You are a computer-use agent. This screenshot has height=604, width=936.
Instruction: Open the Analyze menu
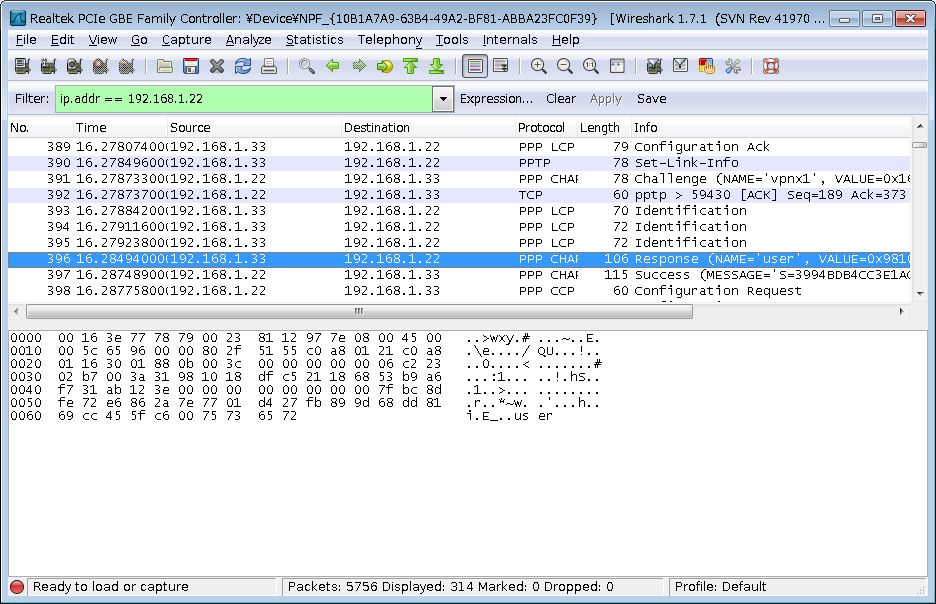coord(248,40)
